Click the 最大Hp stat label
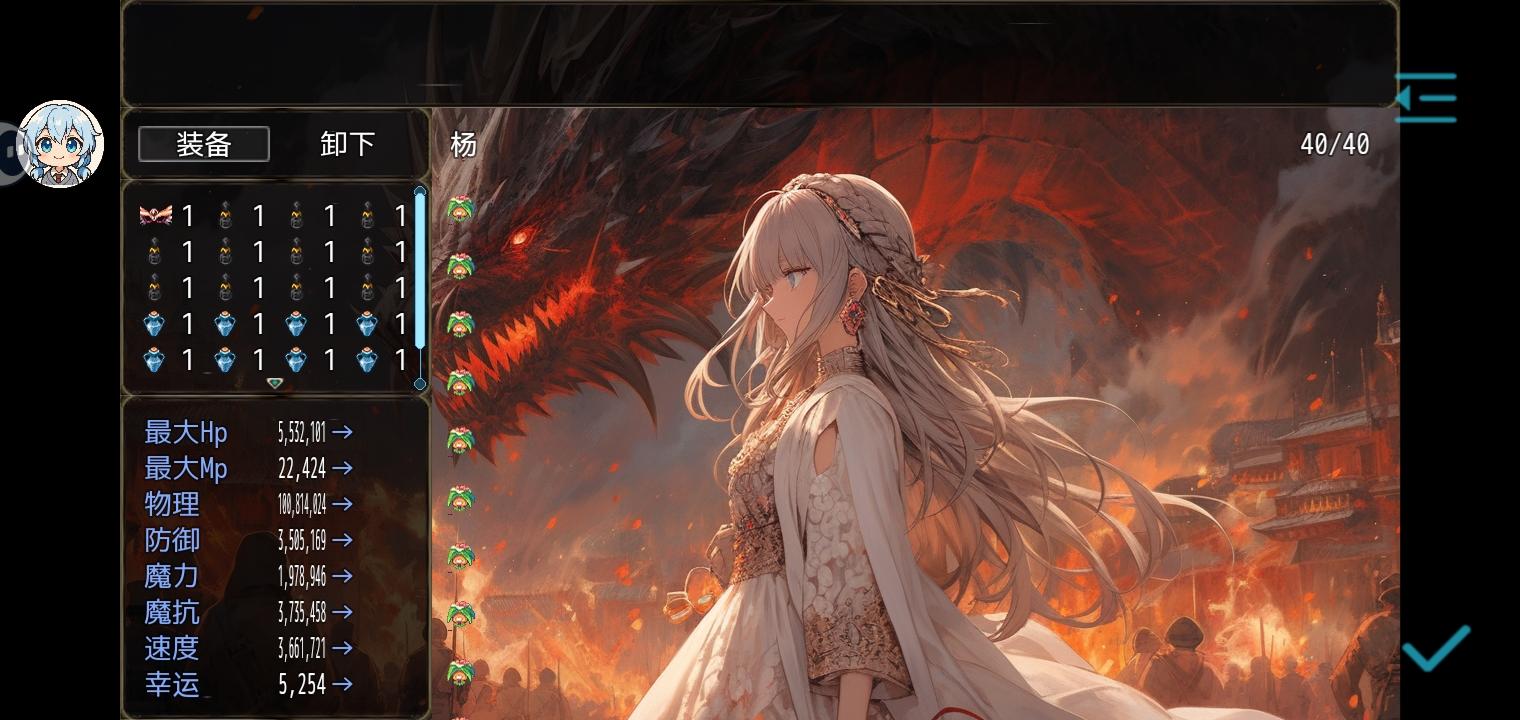The image size is (1520, 720). (186, 432)
